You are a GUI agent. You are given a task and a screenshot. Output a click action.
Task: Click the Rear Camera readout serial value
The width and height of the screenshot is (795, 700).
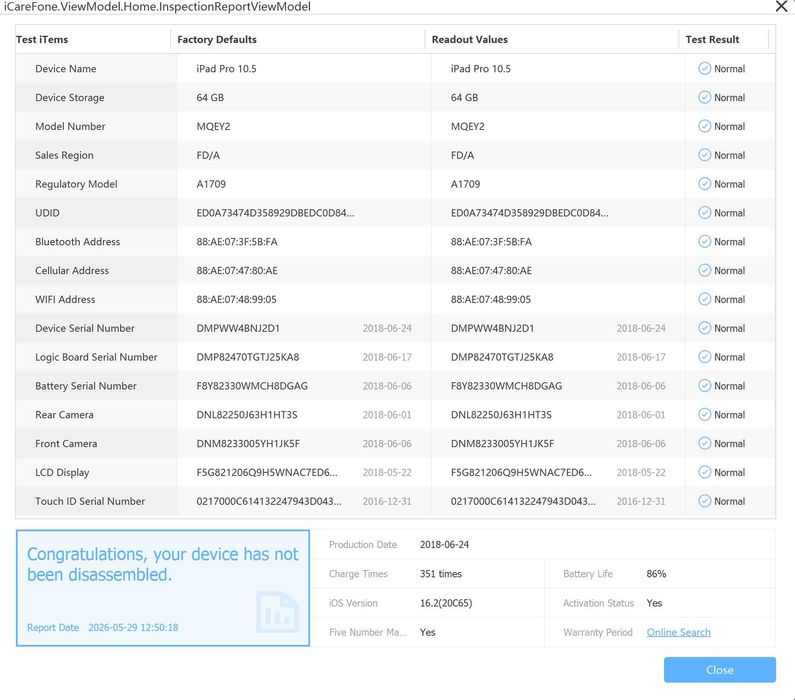501,415
